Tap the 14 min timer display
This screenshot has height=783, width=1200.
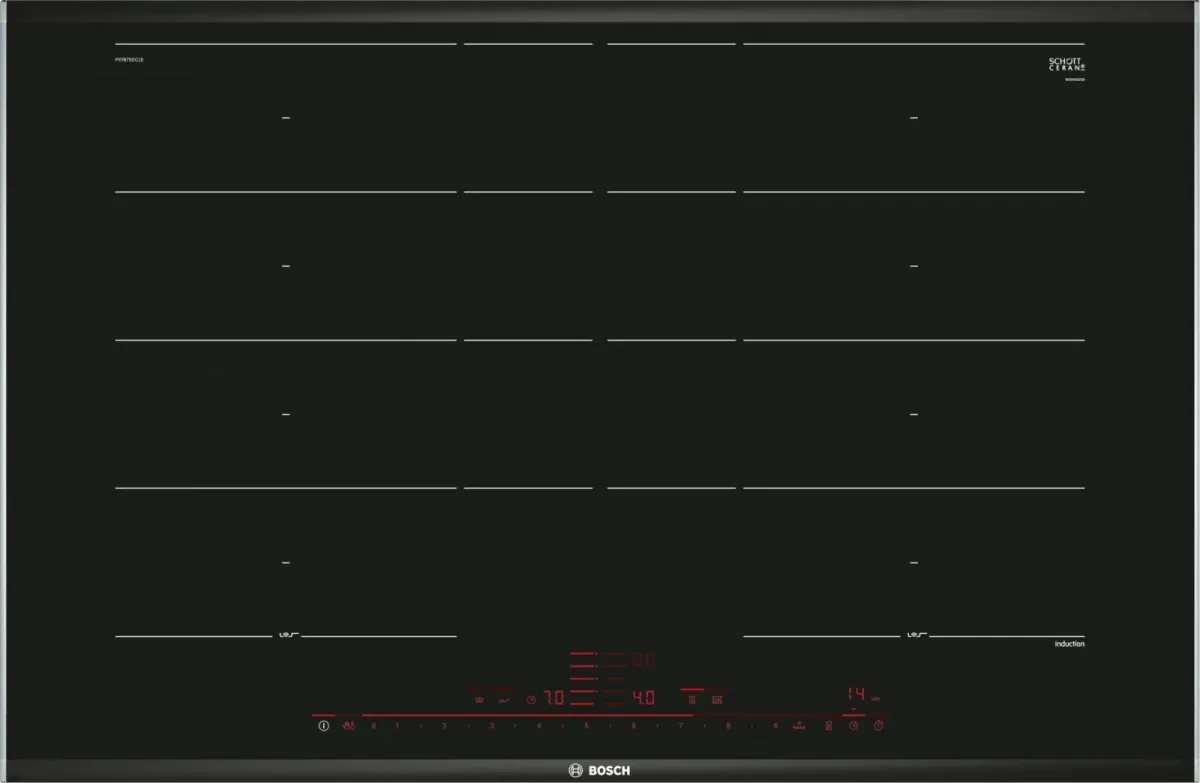tap(857, 694)
